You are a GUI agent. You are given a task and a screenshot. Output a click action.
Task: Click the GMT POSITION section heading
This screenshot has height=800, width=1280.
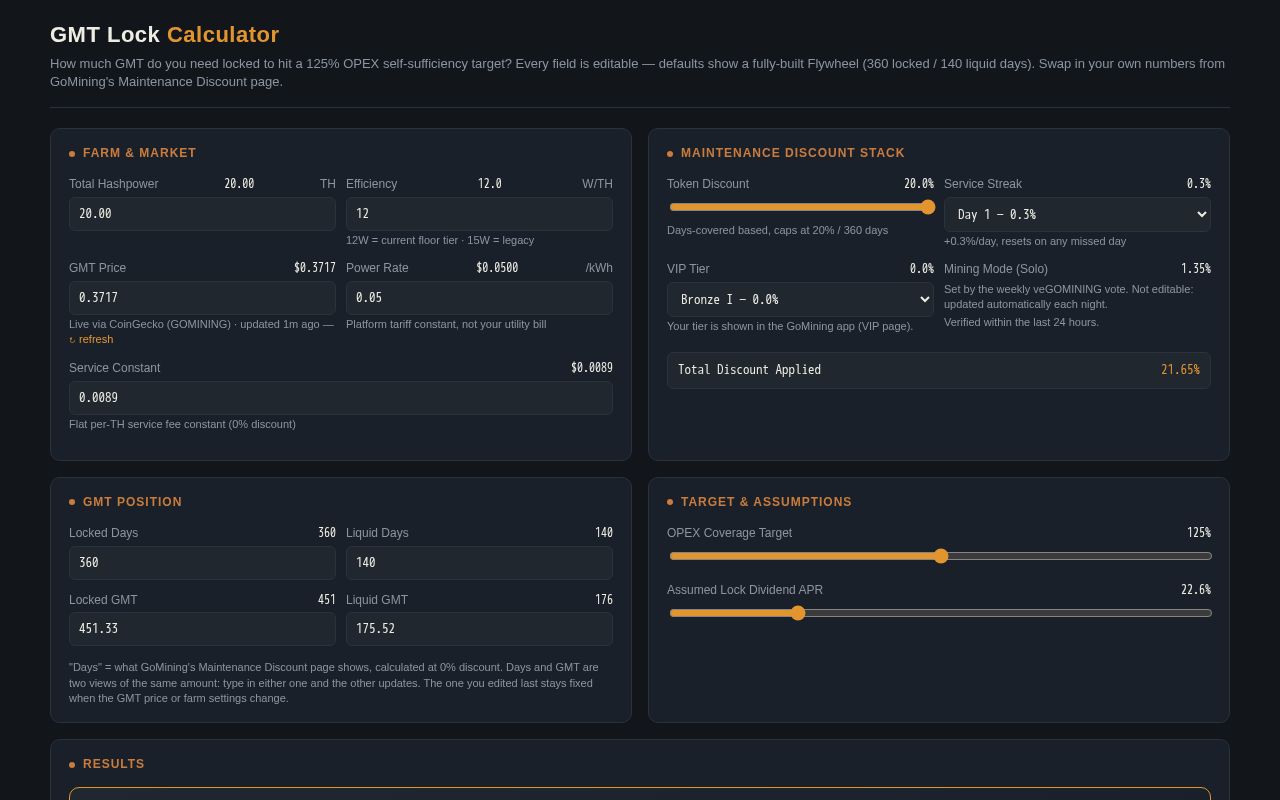(x=132, y=502)
